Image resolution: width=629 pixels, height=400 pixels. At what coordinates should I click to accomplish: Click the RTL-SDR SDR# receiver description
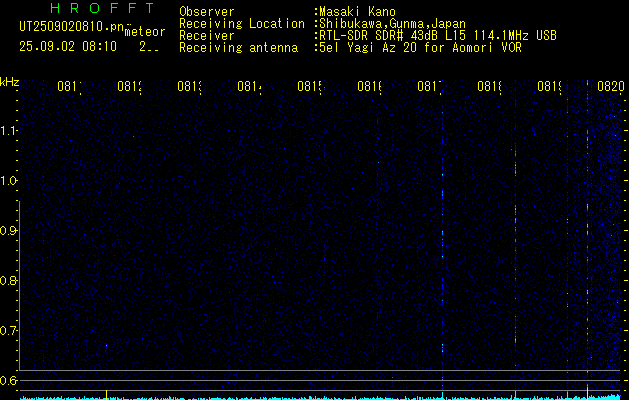(x=438, y=36)
